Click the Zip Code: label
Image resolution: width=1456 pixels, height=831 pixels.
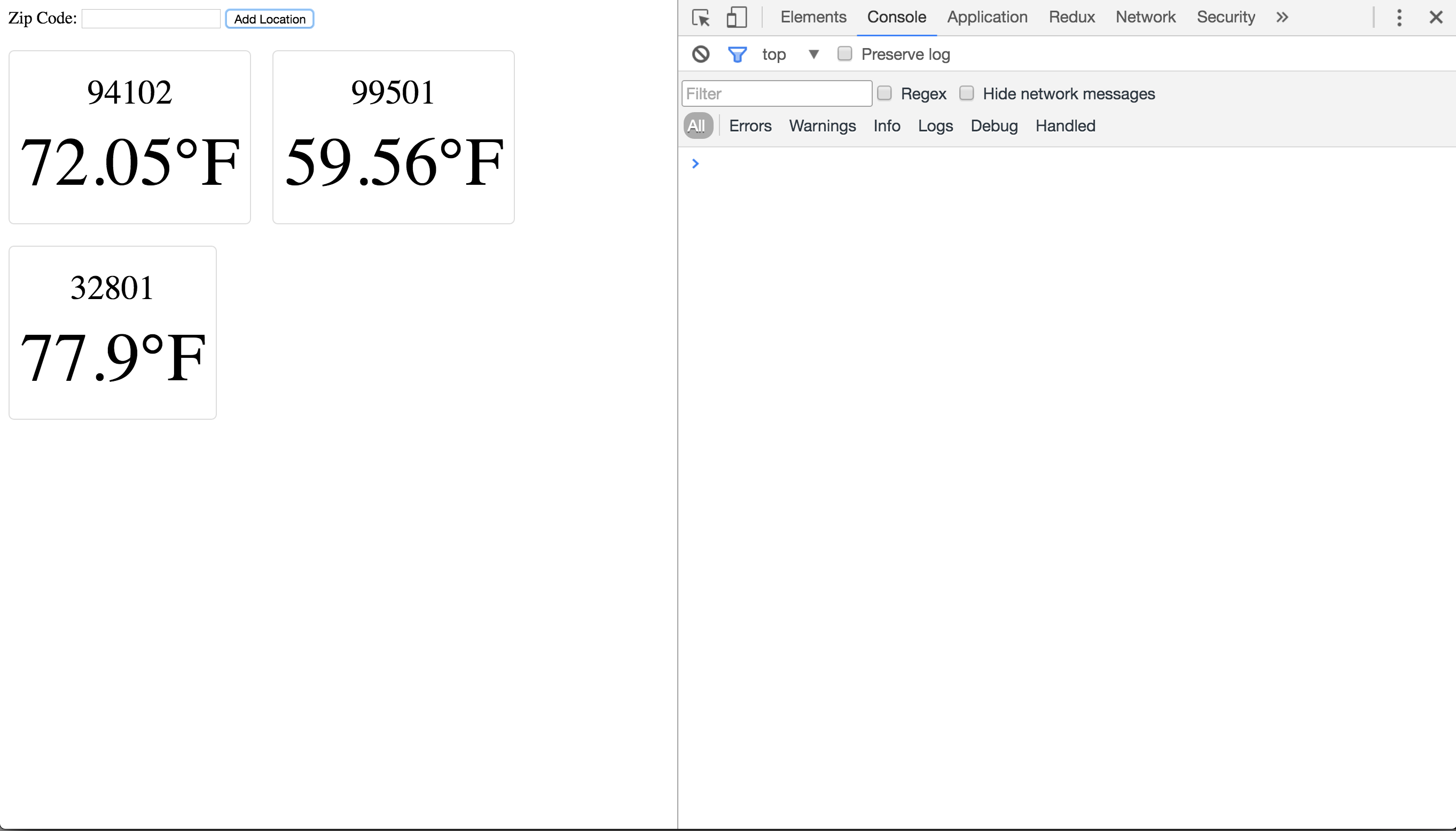[42, 18]
